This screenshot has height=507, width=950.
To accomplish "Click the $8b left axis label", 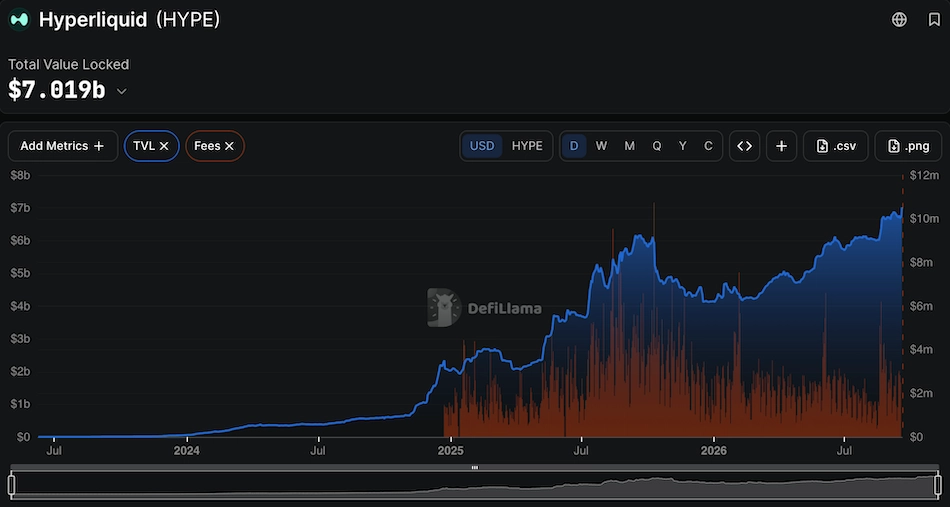I will coord(20,176).
